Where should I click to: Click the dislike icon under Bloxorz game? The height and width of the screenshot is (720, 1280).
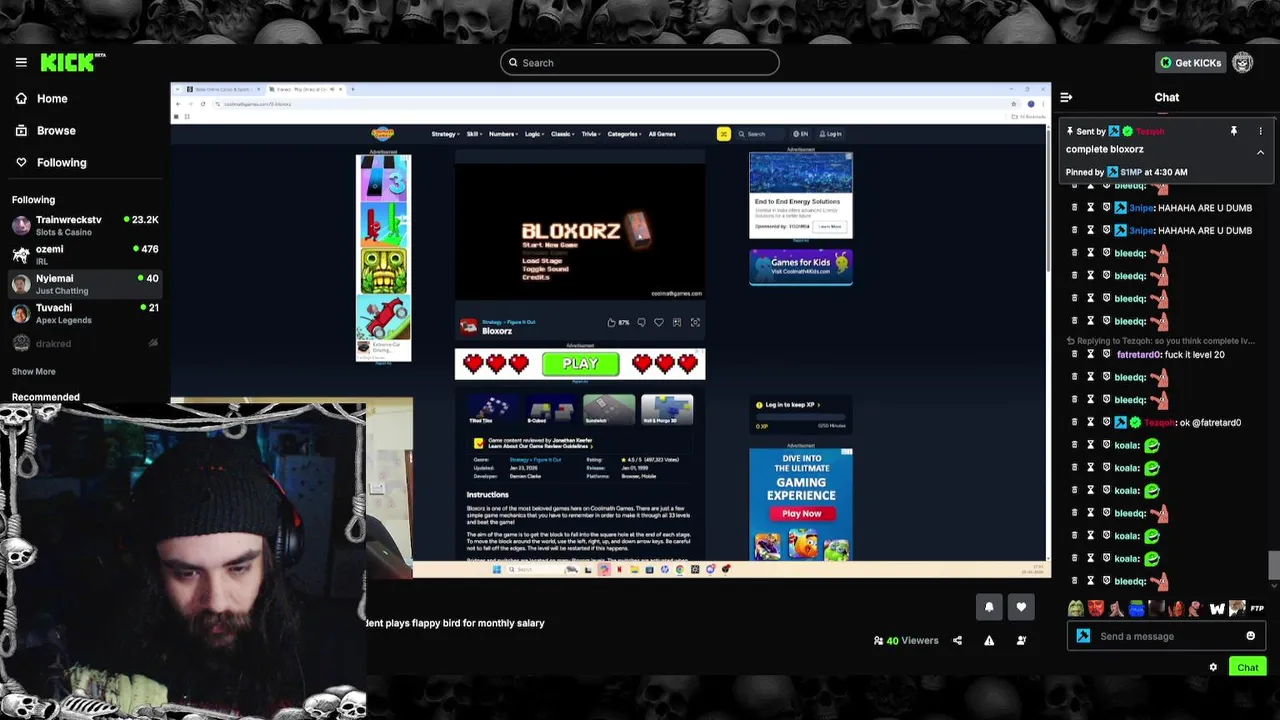click(x=641, y=322)
